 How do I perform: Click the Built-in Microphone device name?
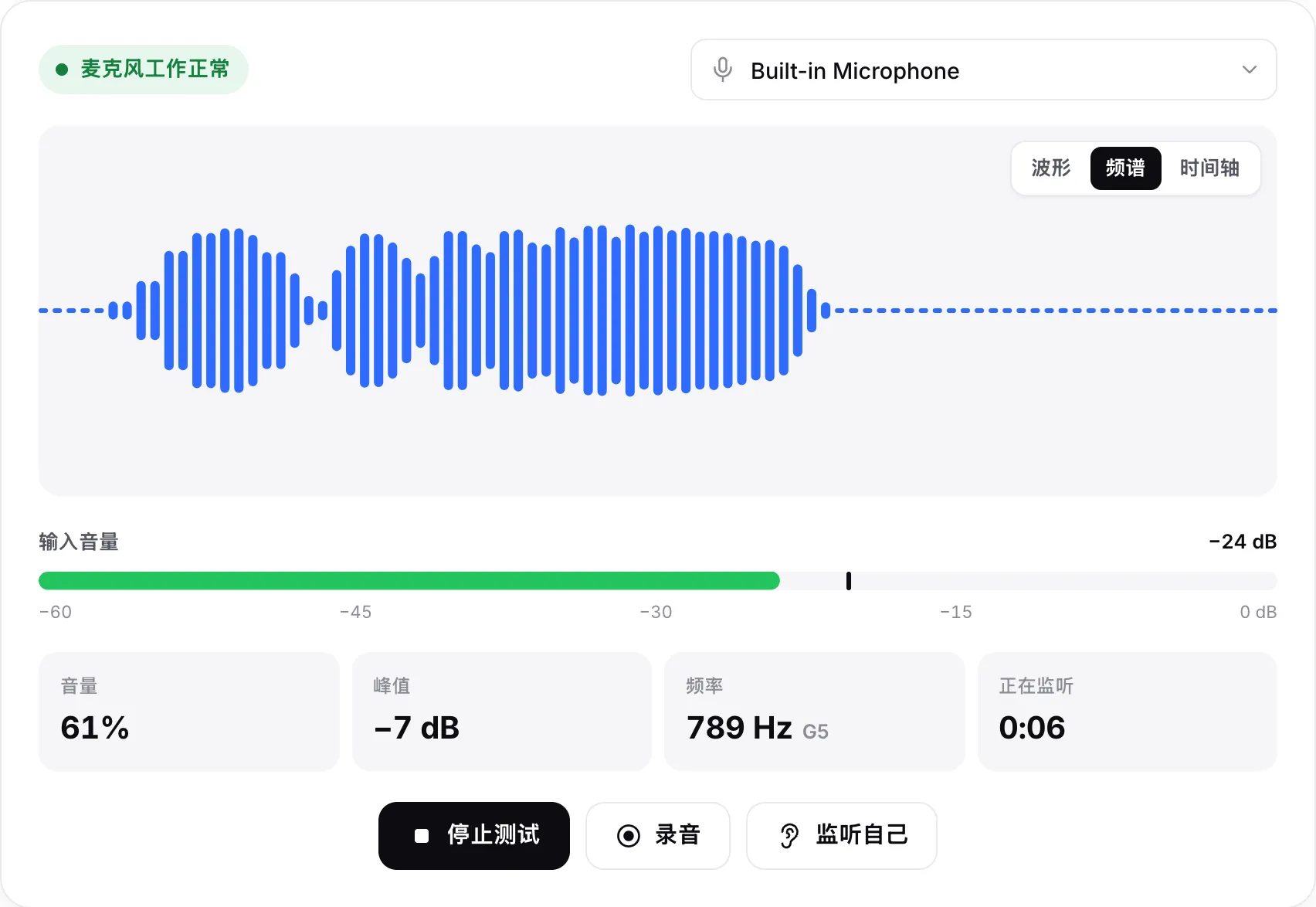click(x=855, y=71)
